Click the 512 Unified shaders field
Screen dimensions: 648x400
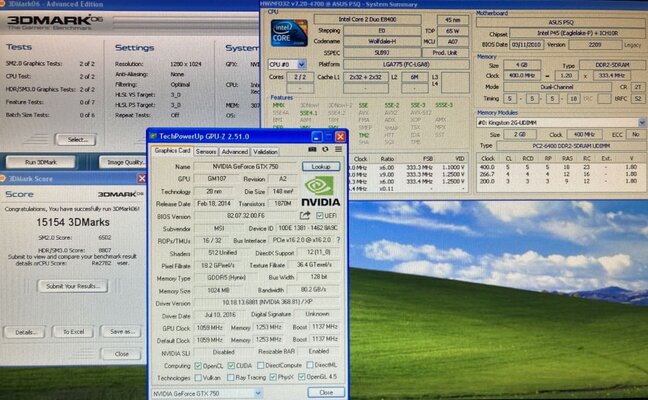(x=222, y=253)
